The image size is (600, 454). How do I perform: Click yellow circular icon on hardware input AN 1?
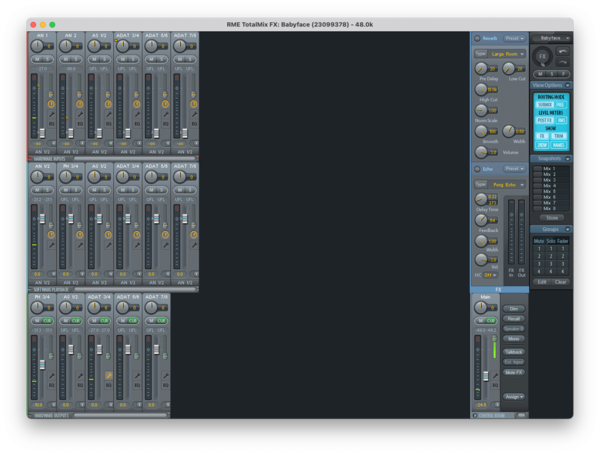(51, 104)
